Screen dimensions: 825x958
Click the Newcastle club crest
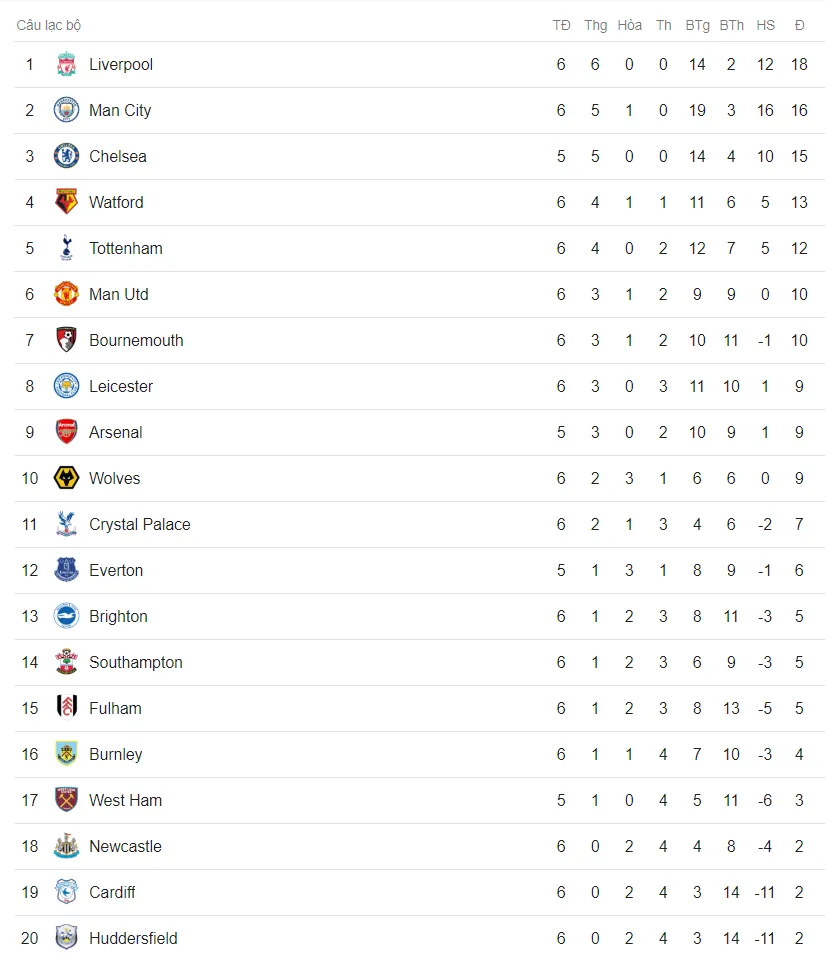[66, 846]
